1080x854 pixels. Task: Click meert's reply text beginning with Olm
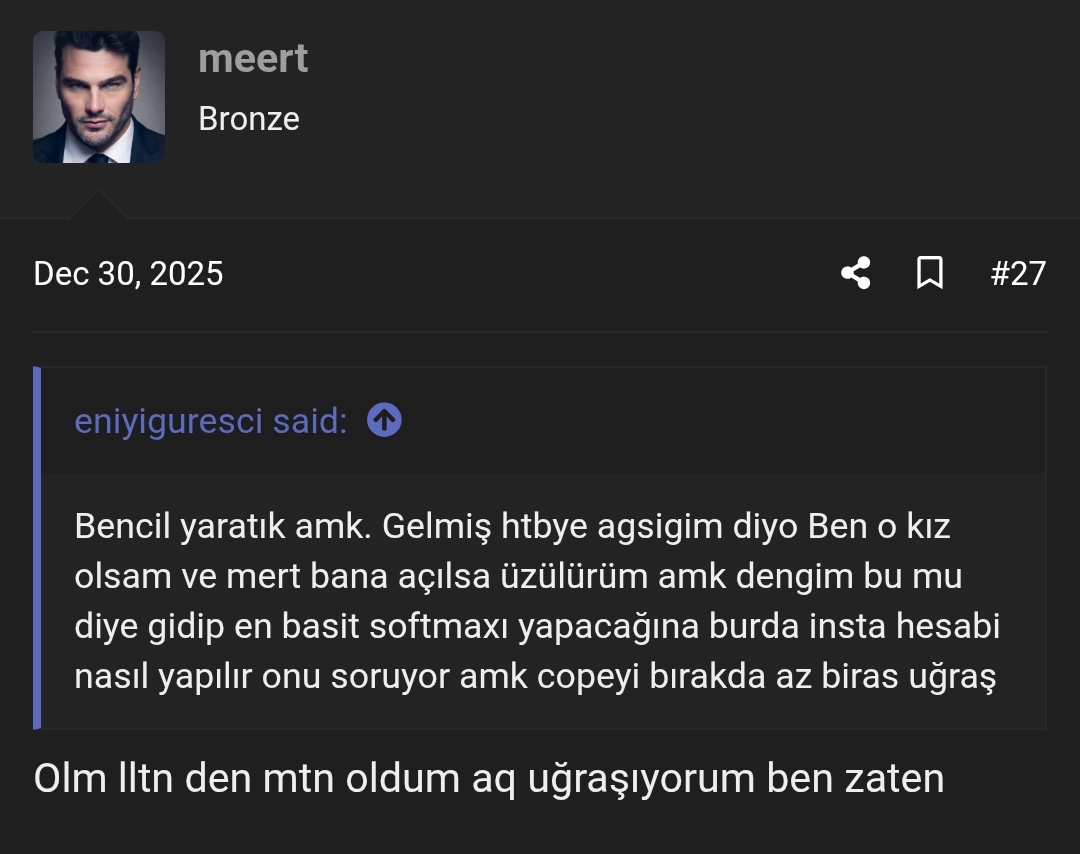point(488,778)
